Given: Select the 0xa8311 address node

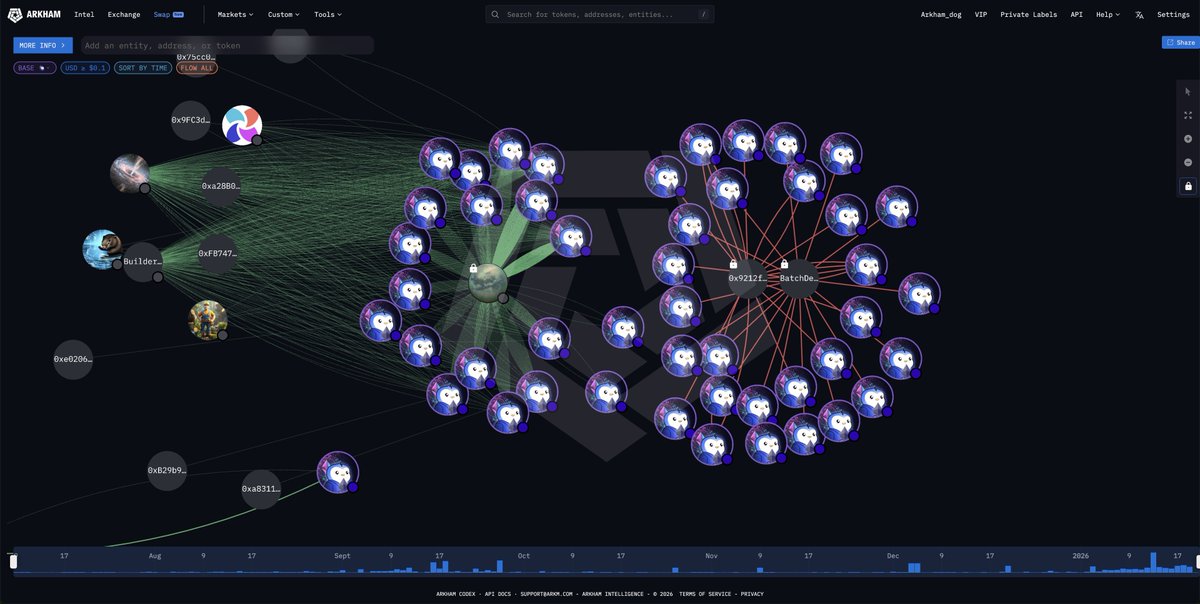Looking at the screenshot, I should point(261,489).
